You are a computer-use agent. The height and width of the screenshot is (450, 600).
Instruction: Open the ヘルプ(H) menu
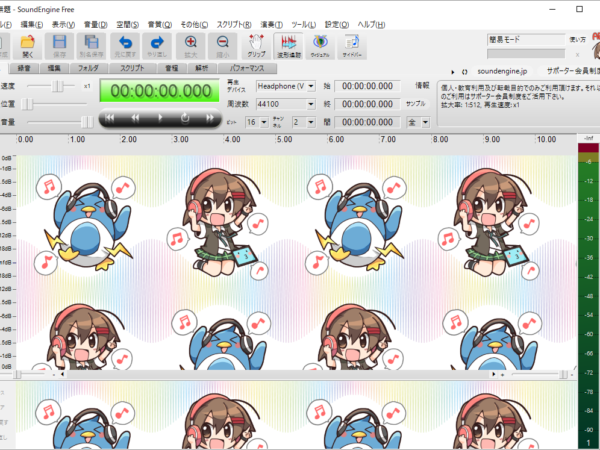pos(371,25)
